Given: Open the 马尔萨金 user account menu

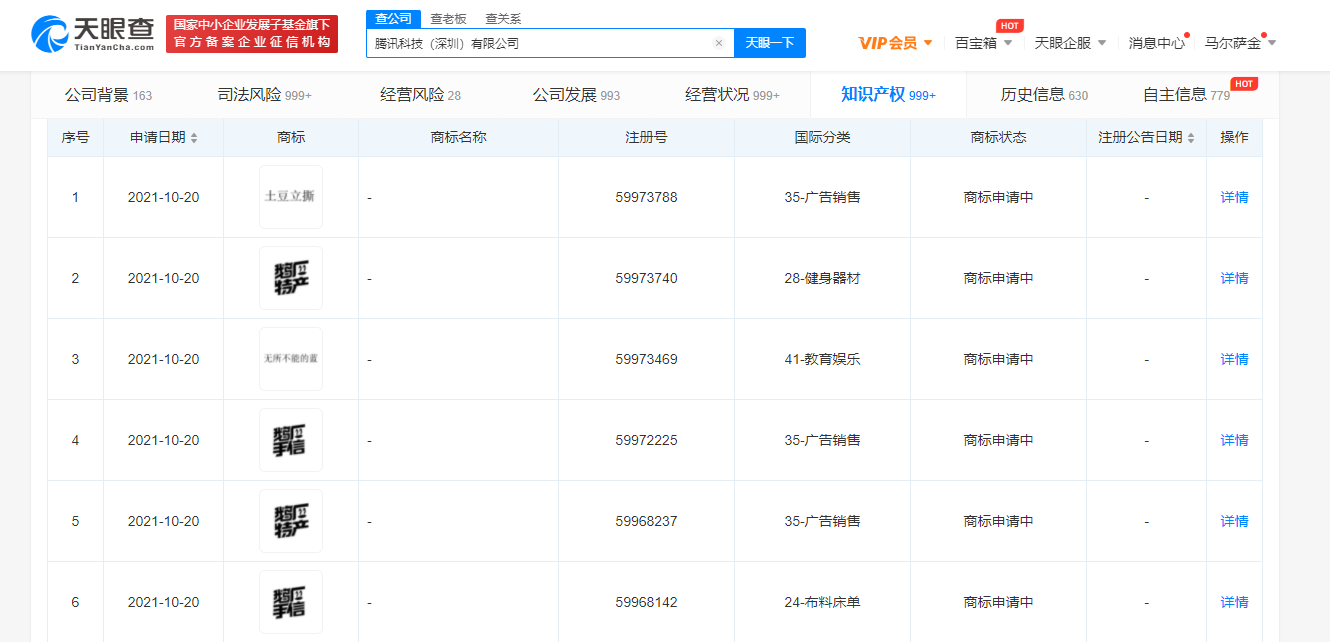Looking at the screenshot, I should [1239, 43].
